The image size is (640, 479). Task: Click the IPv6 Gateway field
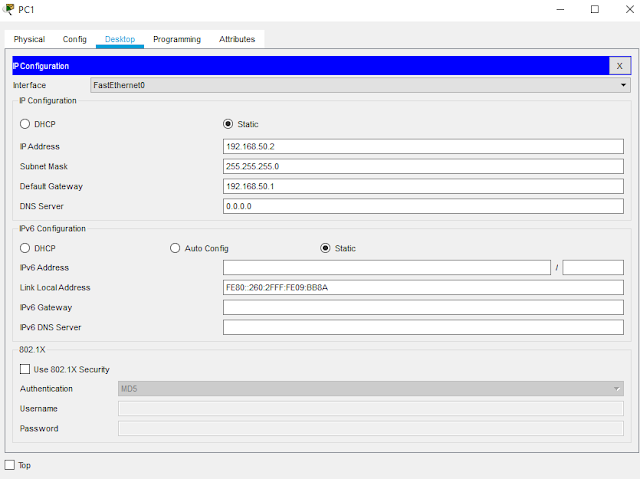click(423, 307)
